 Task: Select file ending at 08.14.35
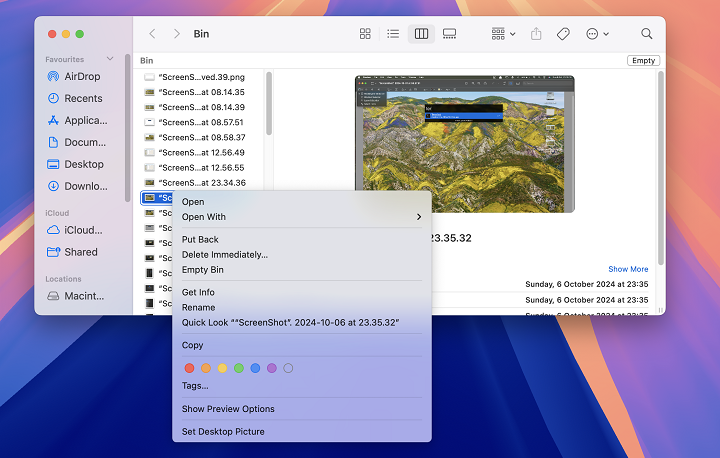tap(201, 92)
